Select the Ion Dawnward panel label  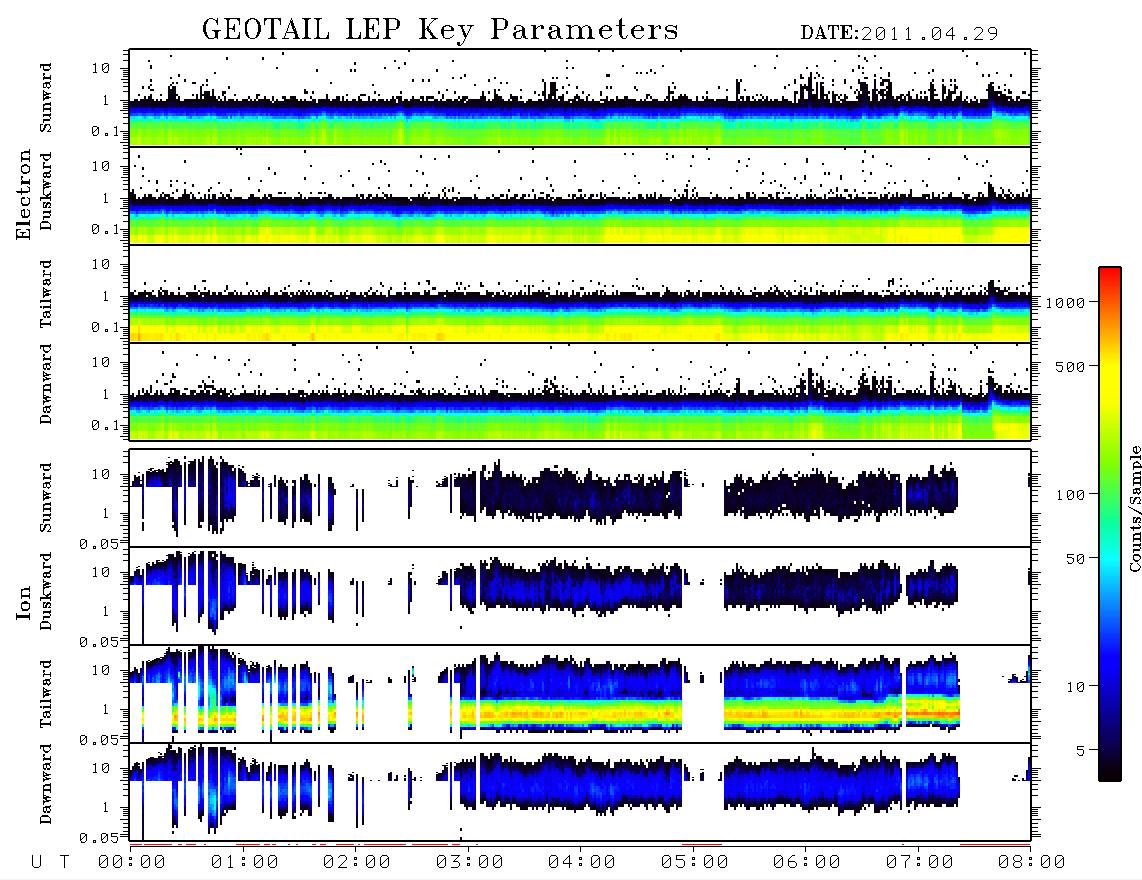46,784
